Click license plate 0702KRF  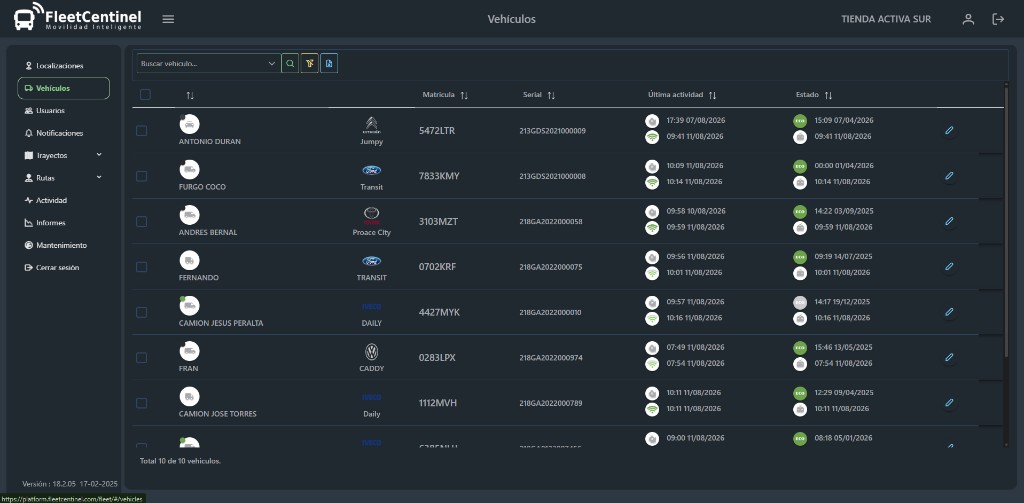(x=438, y=267)
